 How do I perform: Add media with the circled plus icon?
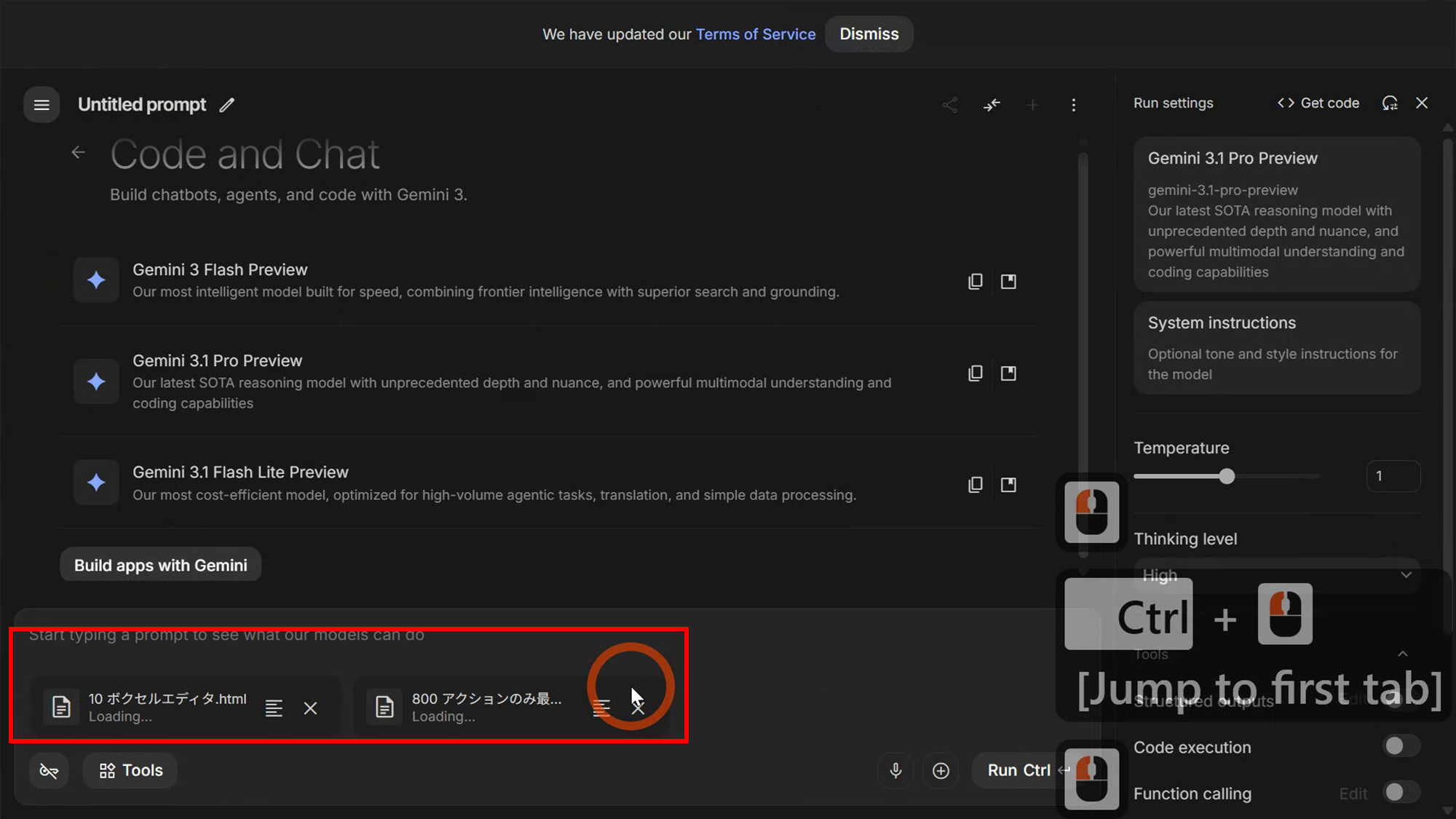click(941, 770)
